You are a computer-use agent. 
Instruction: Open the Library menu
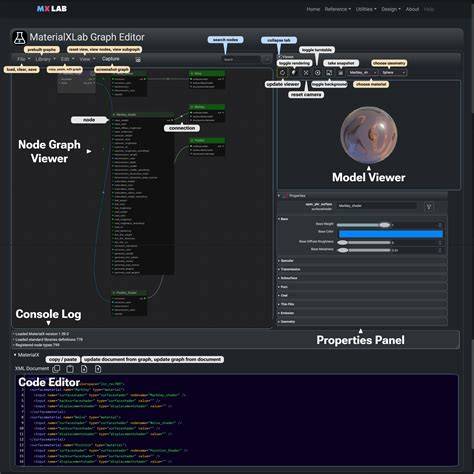click(45, 59)
